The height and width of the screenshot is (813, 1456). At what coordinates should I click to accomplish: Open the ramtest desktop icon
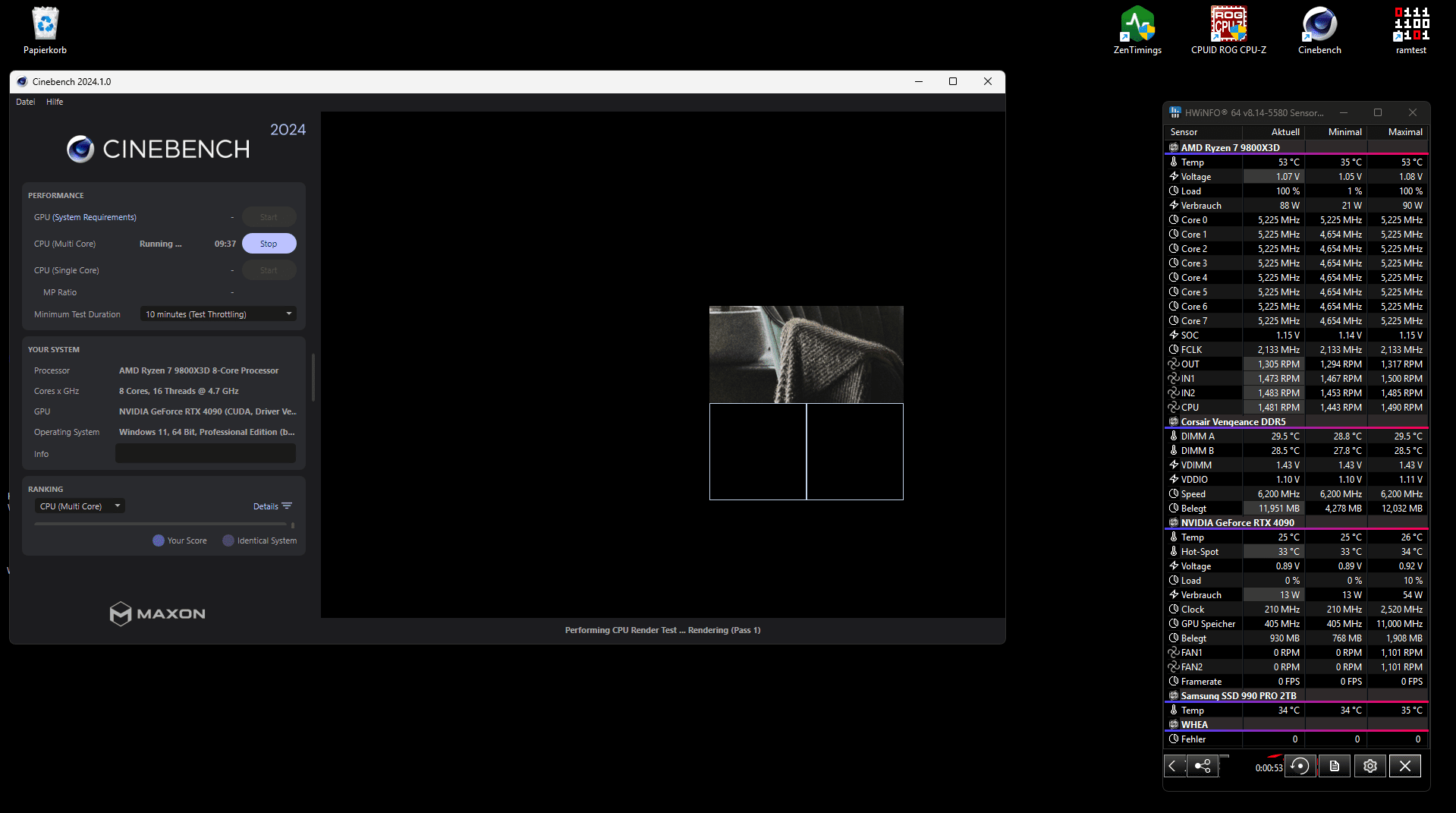click(x=1411, y=30)
